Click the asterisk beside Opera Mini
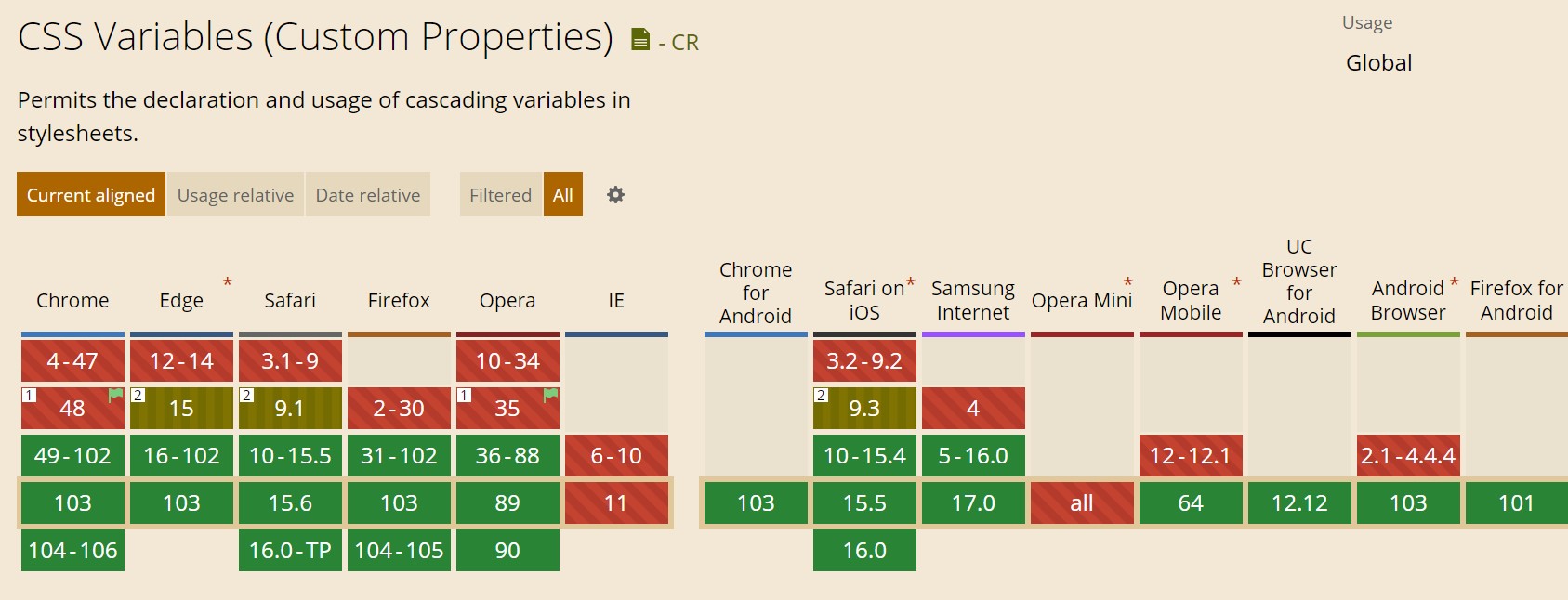This screenshot has height=600, width=1568. click(x=1127, y=282)
